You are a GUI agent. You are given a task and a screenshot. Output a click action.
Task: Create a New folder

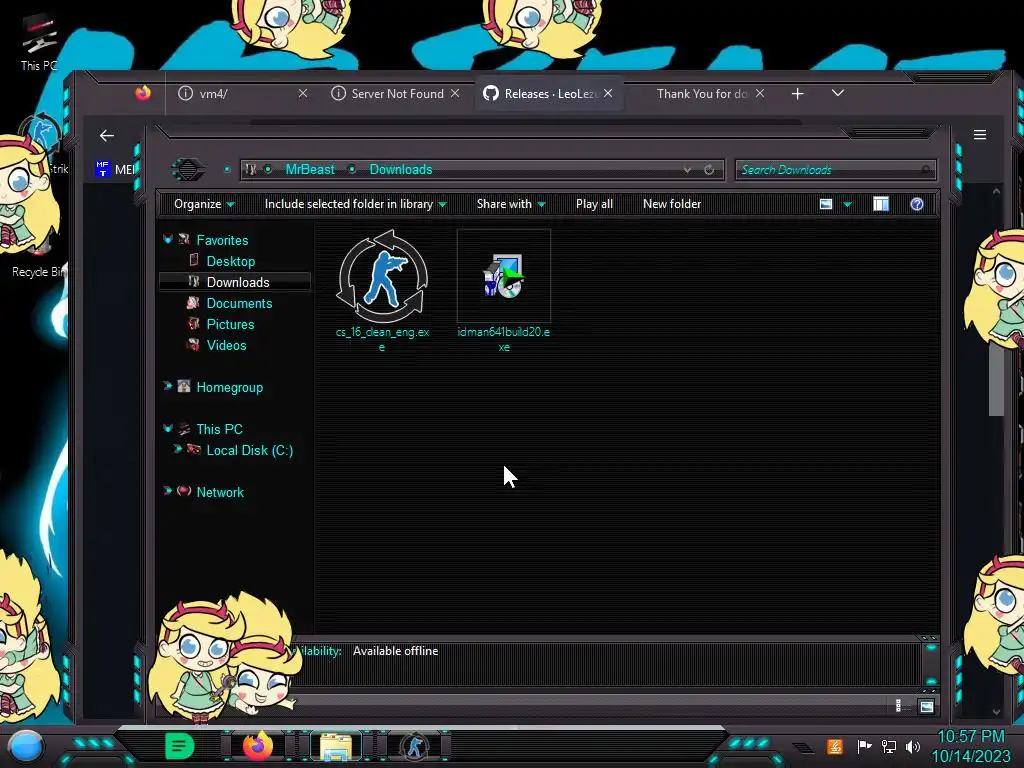672,204
